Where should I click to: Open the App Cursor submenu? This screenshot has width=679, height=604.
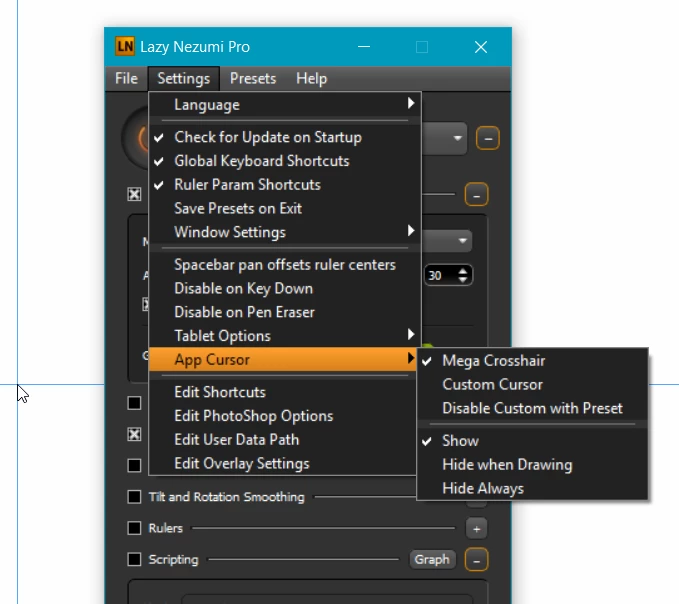(283, 359)
